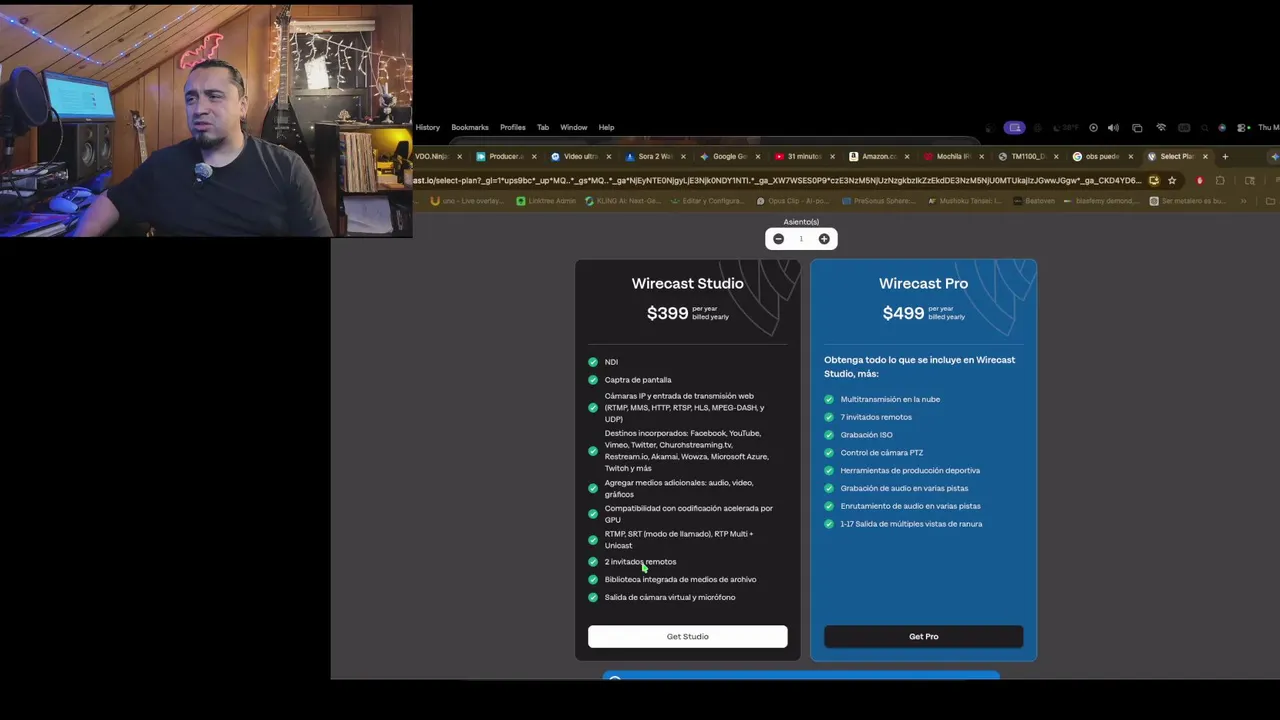Open the PreSonus Sphere bookmark
1280x720 pixels.
878,201
